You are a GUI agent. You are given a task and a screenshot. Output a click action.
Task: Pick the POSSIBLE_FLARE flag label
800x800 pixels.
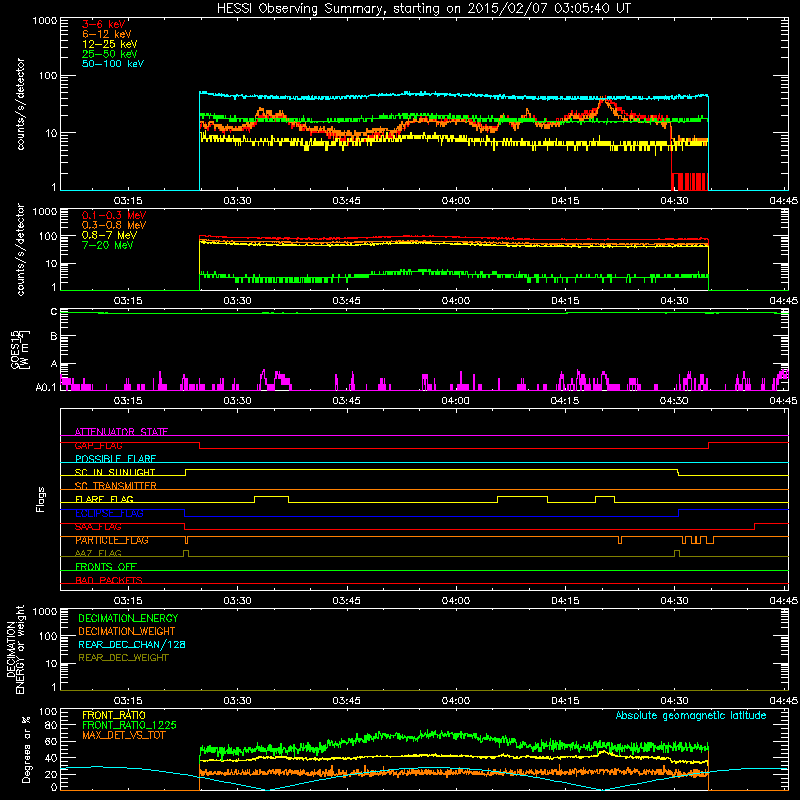click(115, 459)
